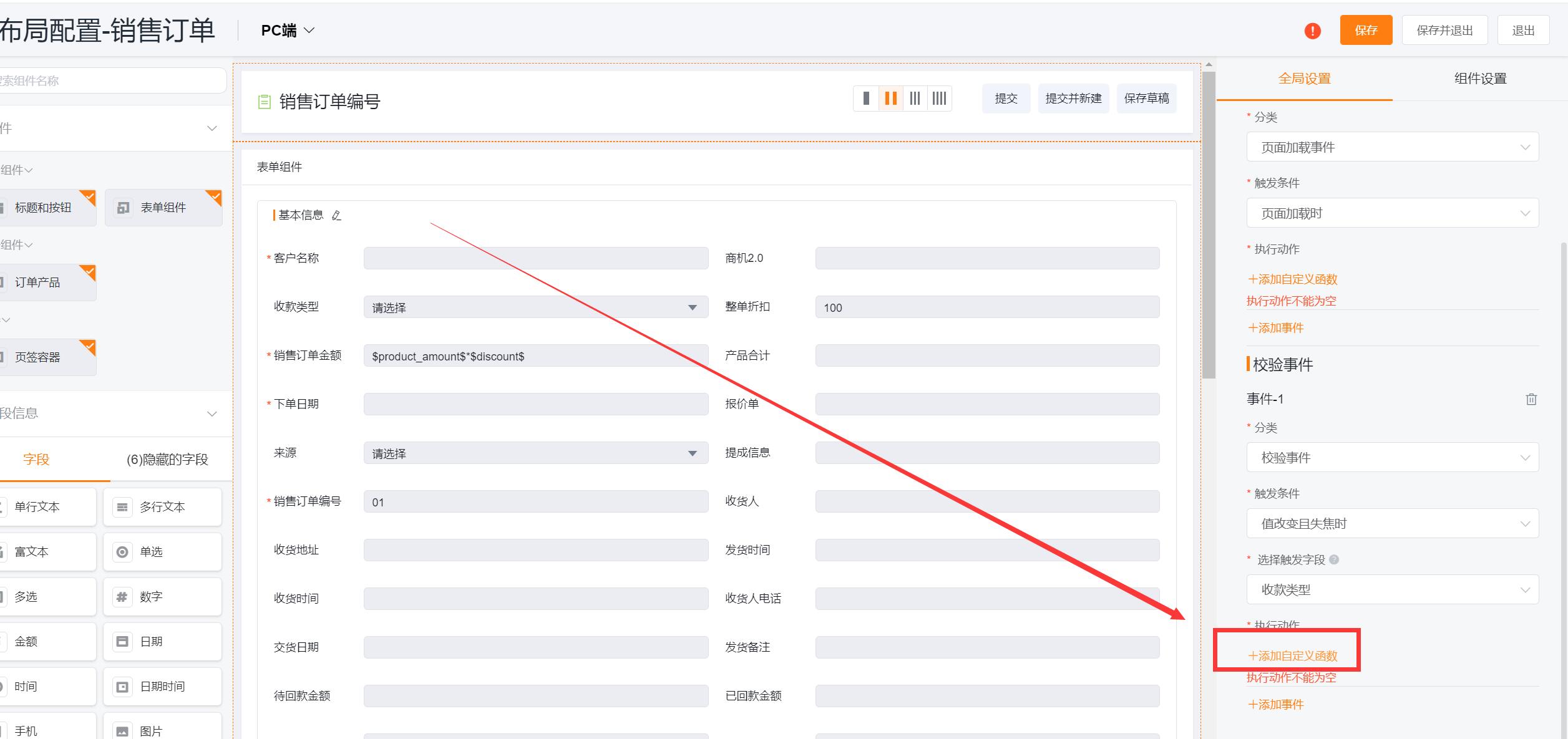
Task: Click the 销售订单编号 field showing 01
Action: pyautogui.click(x=536, y=501)
